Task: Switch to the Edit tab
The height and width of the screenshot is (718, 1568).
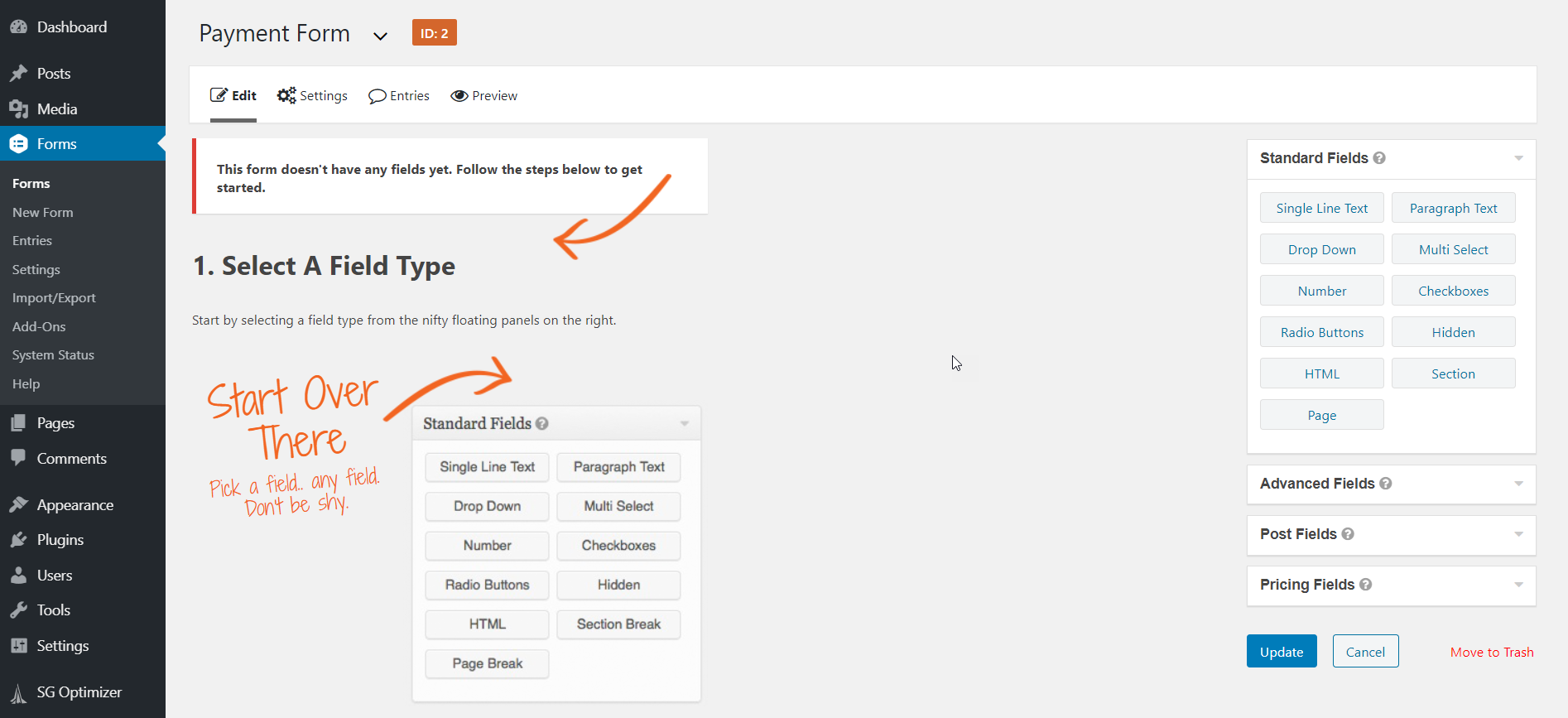Action: (233, 96)
